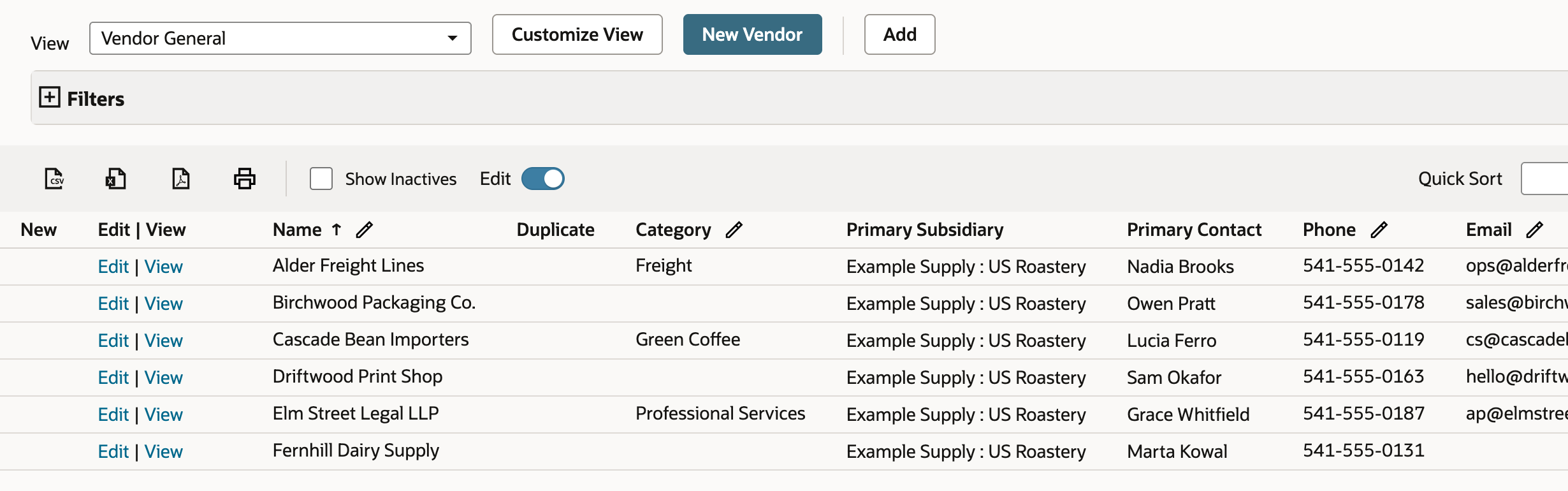The width and height of the screenshot is (1568, 491).
Task: Print the vendor list
Action: [x=245, y=179]
